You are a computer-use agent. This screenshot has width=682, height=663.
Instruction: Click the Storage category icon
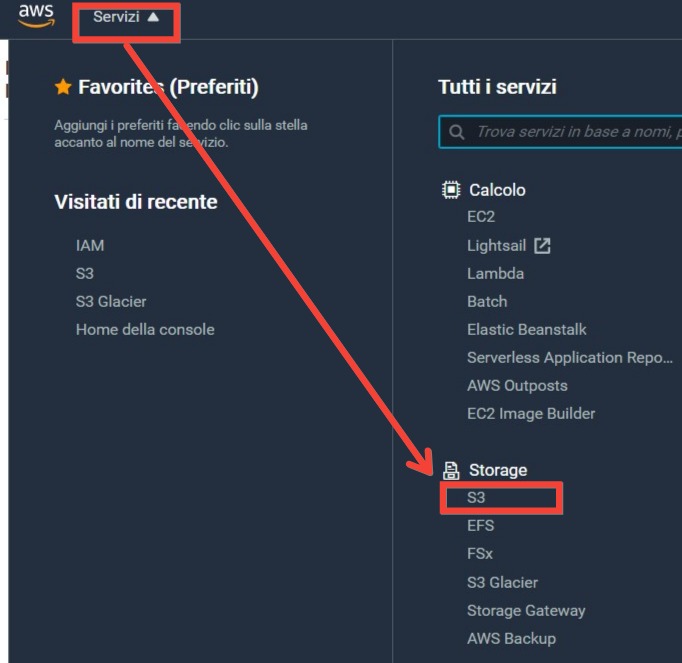point(451,471)
